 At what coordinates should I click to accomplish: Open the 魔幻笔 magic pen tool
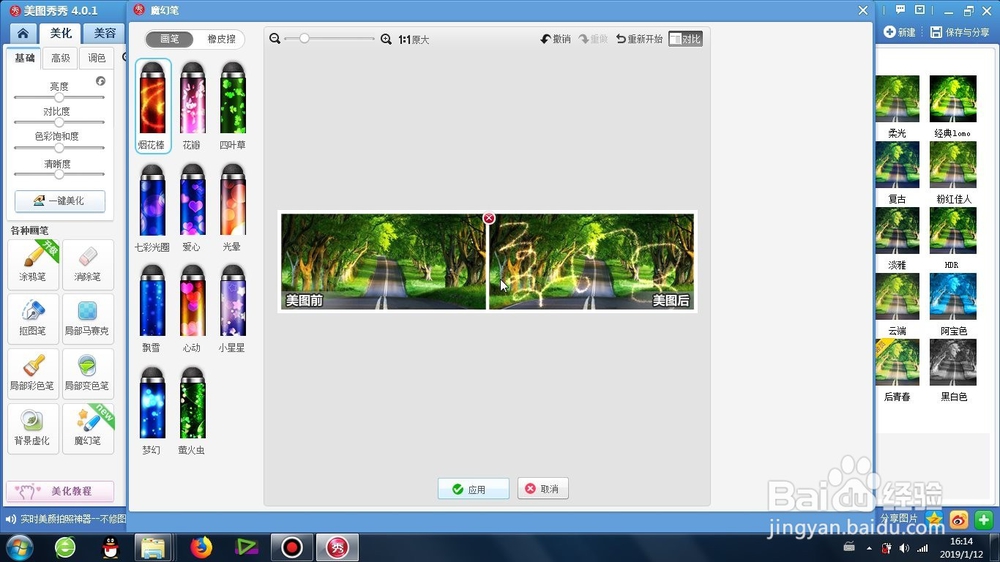pos(88,428)
